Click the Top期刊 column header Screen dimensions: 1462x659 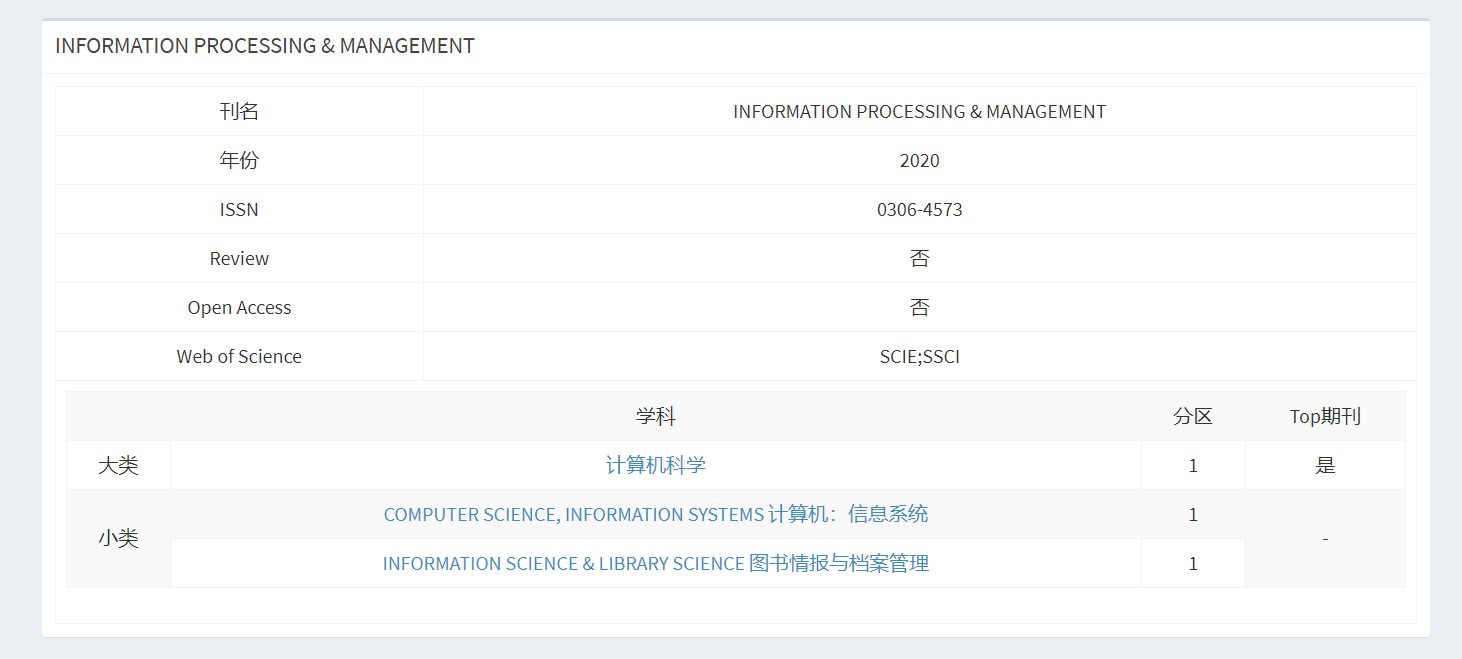tap(1325, 416)
